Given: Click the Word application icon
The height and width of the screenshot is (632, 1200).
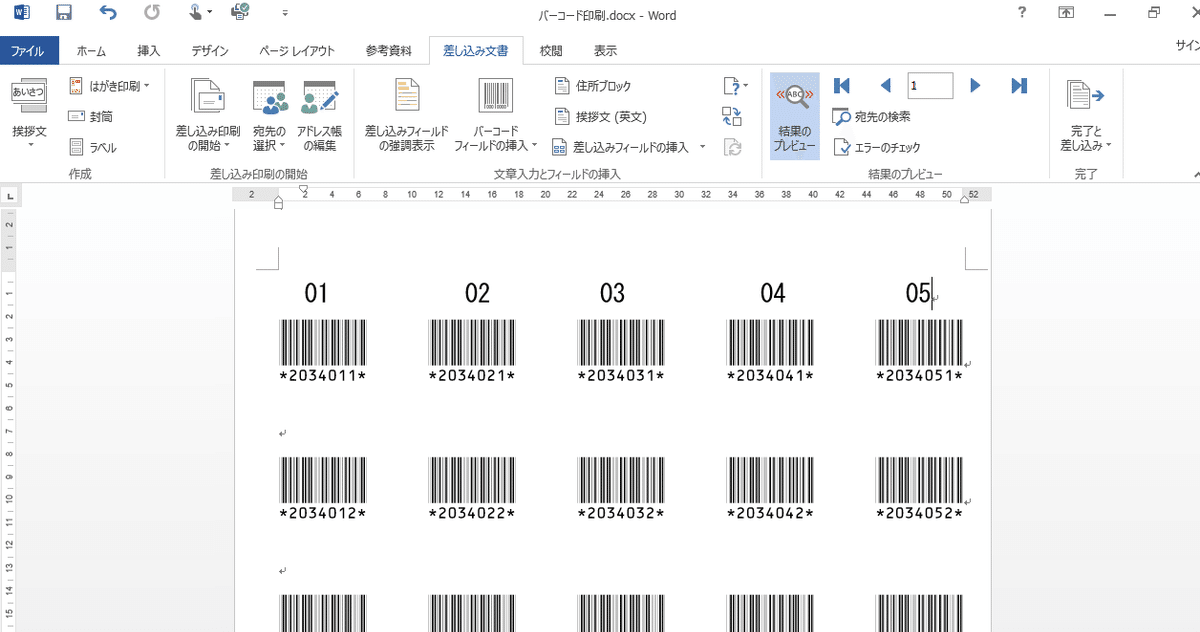Looking at the screenshot, I should 21,14.
